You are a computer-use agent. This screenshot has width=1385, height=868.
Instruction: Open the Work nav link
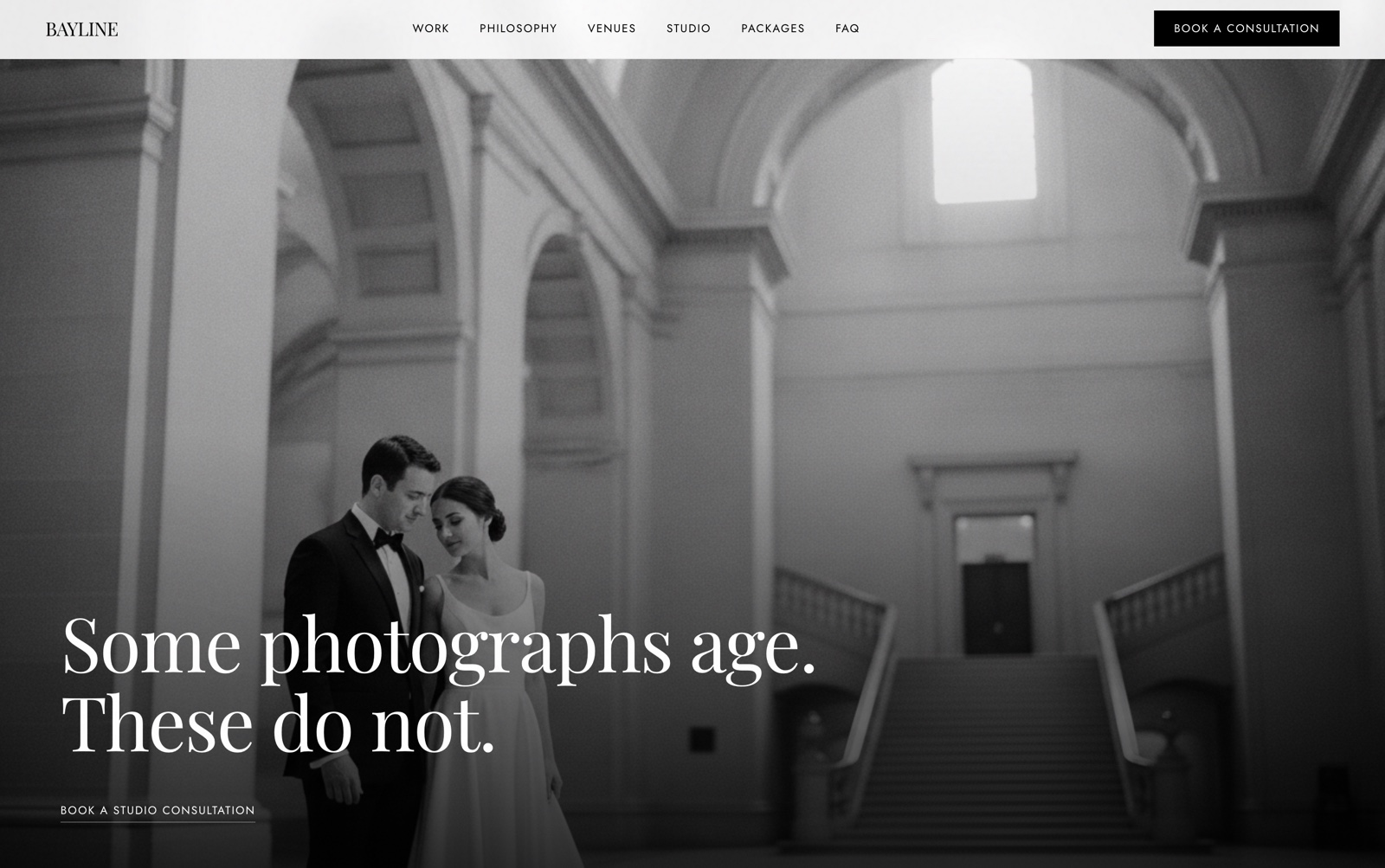(430, 29)
